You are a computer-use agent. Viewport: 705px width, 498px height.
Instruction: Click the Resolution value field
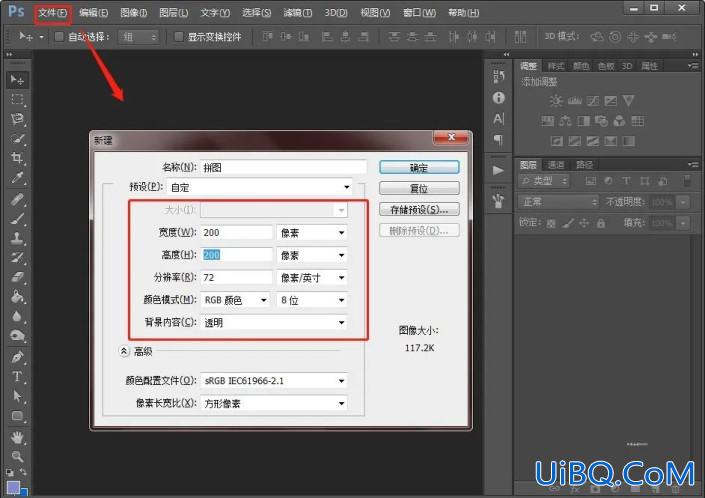coord(236,278)
